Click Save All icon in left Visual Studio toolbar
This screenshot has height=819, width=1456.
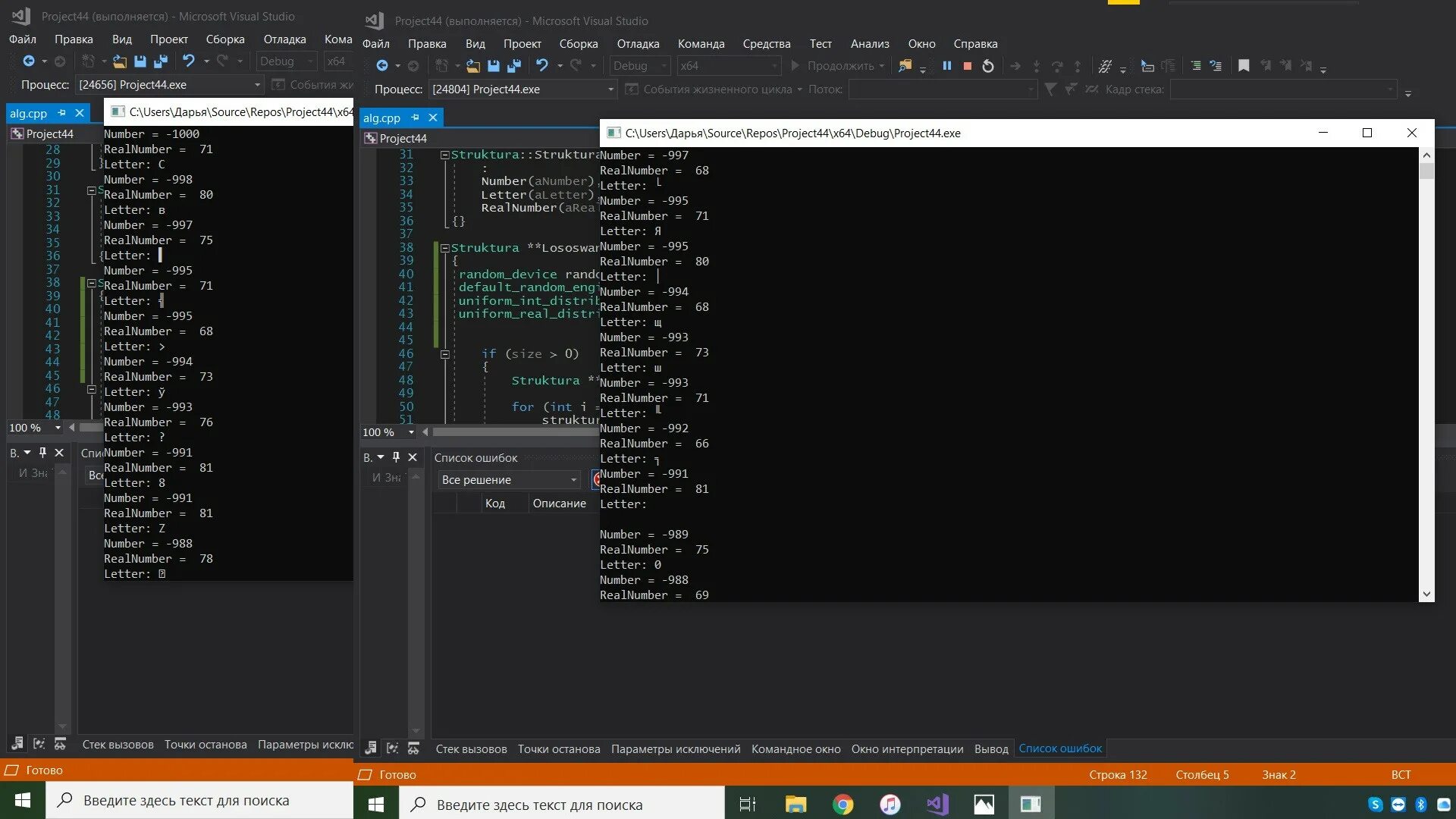(x=161, y=61)
